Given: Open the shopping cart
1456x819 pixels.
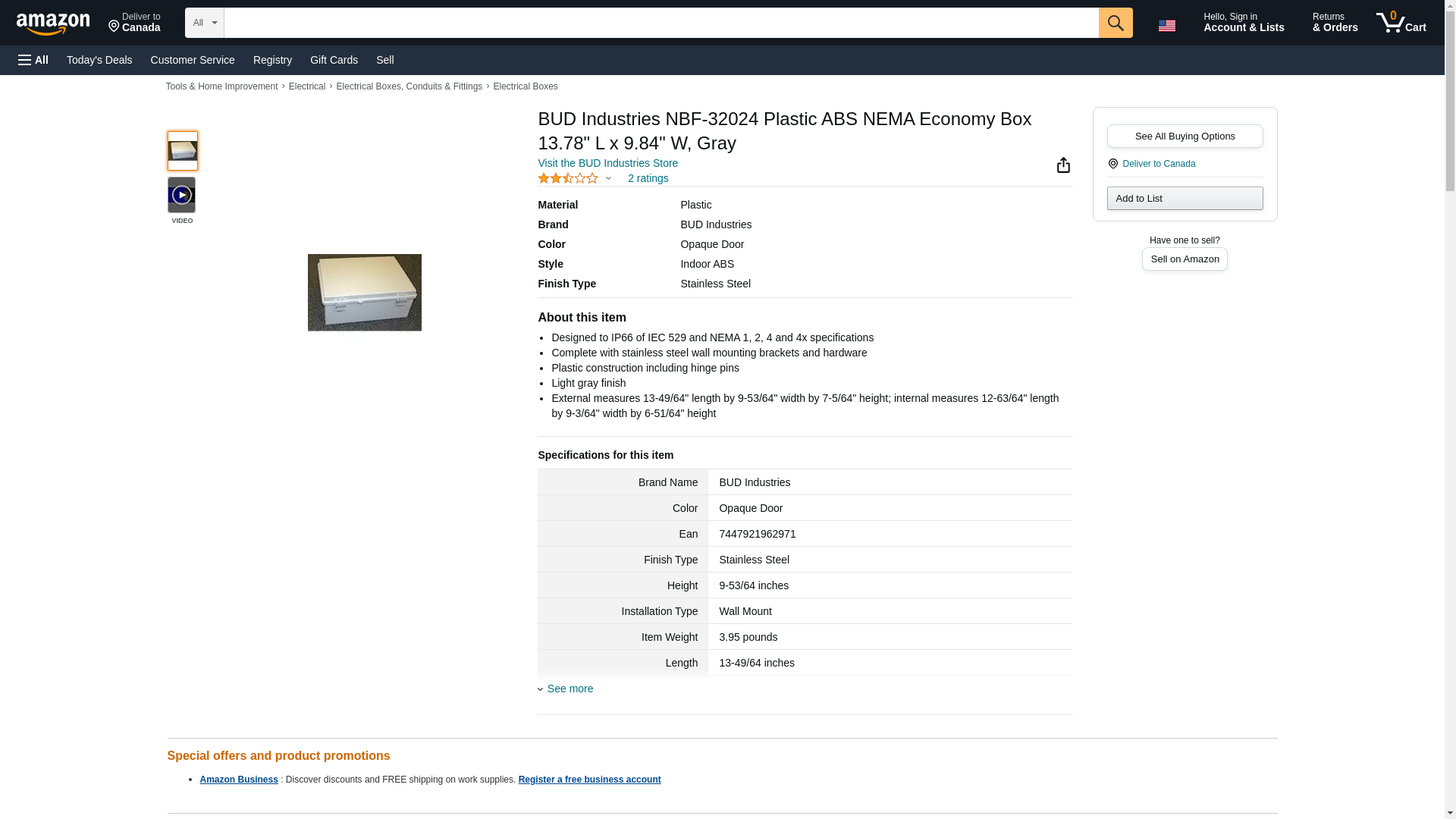Looking at the screenshot, I should point(1401,23).
